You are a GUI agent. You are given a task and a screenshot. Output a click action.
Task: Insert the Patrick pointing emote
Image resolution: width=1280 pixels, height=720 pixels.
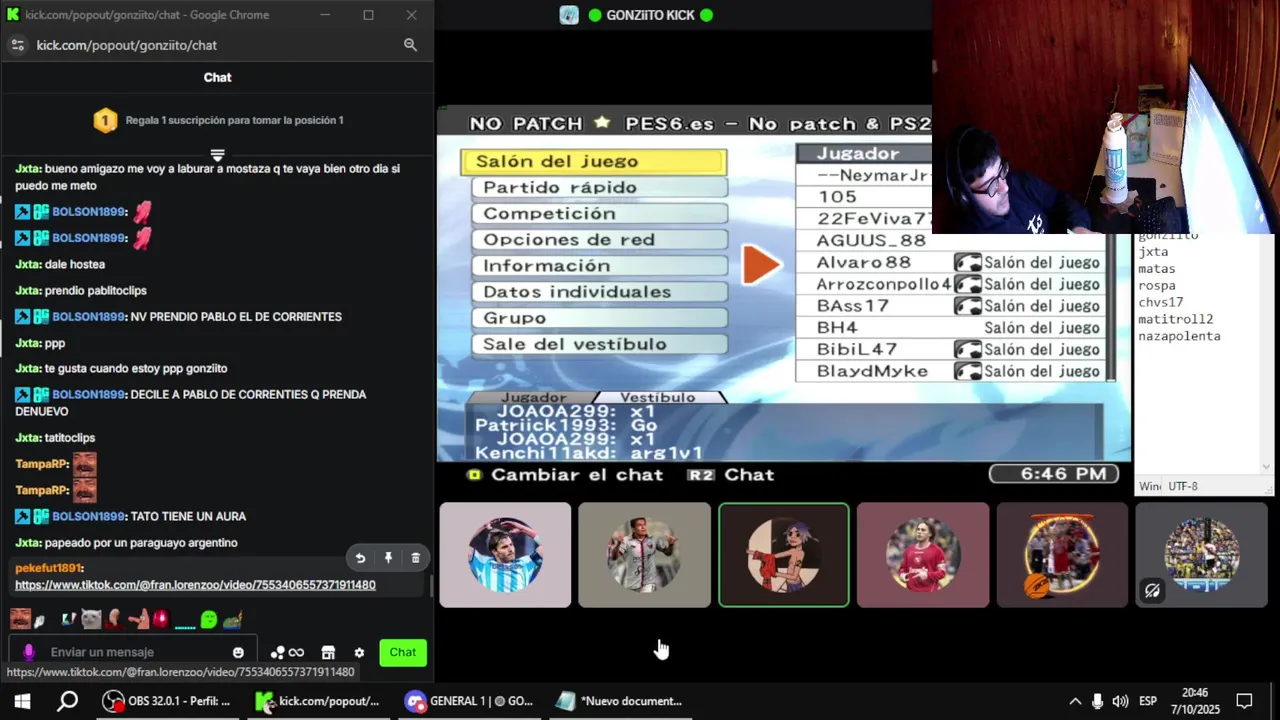point(139,619)
